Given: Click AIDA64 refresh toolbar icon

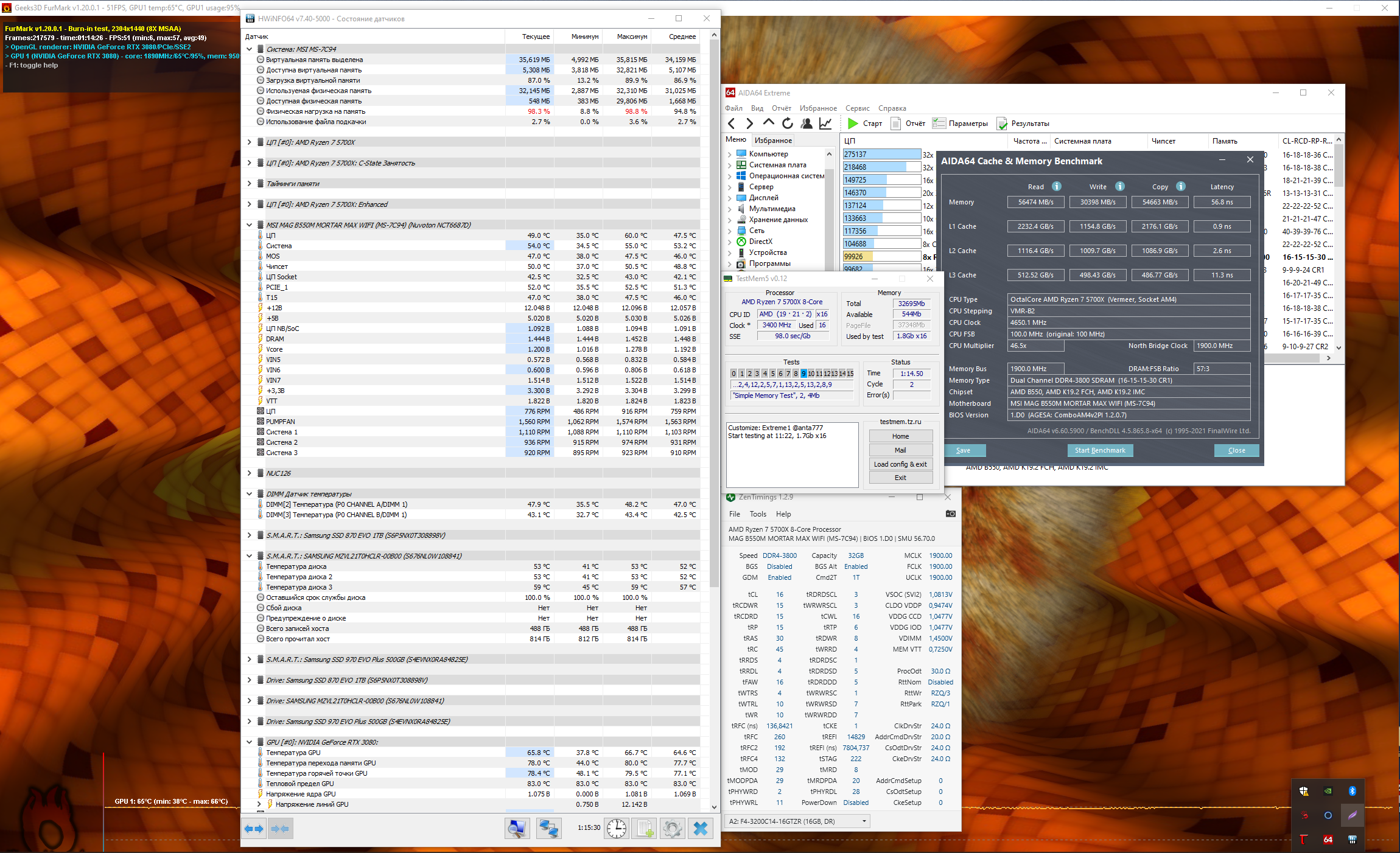Looking at the screenshot, I should 787,124.
